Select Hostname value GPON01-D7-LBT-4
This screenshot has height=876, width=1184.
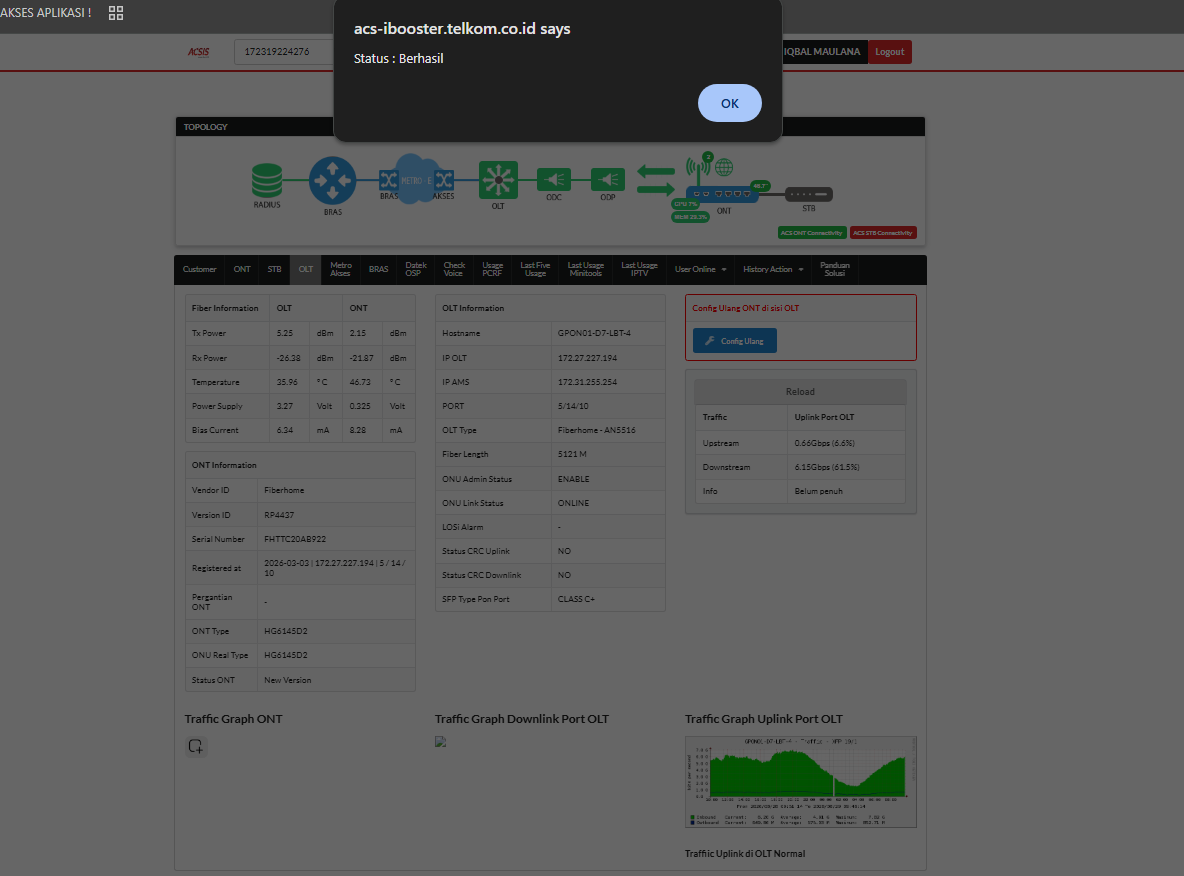pyautogui.click(x=594, y=333)
